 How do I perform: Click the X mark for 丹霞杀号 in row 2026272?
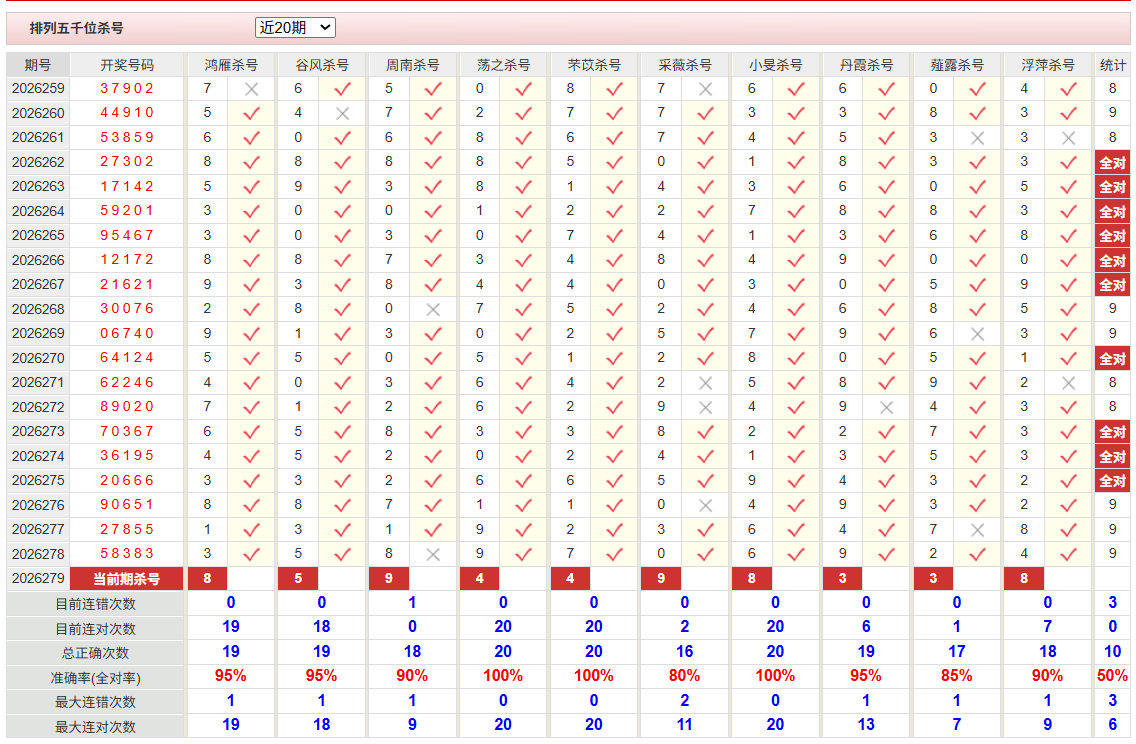pyautogui.click(x=886, y=407)
